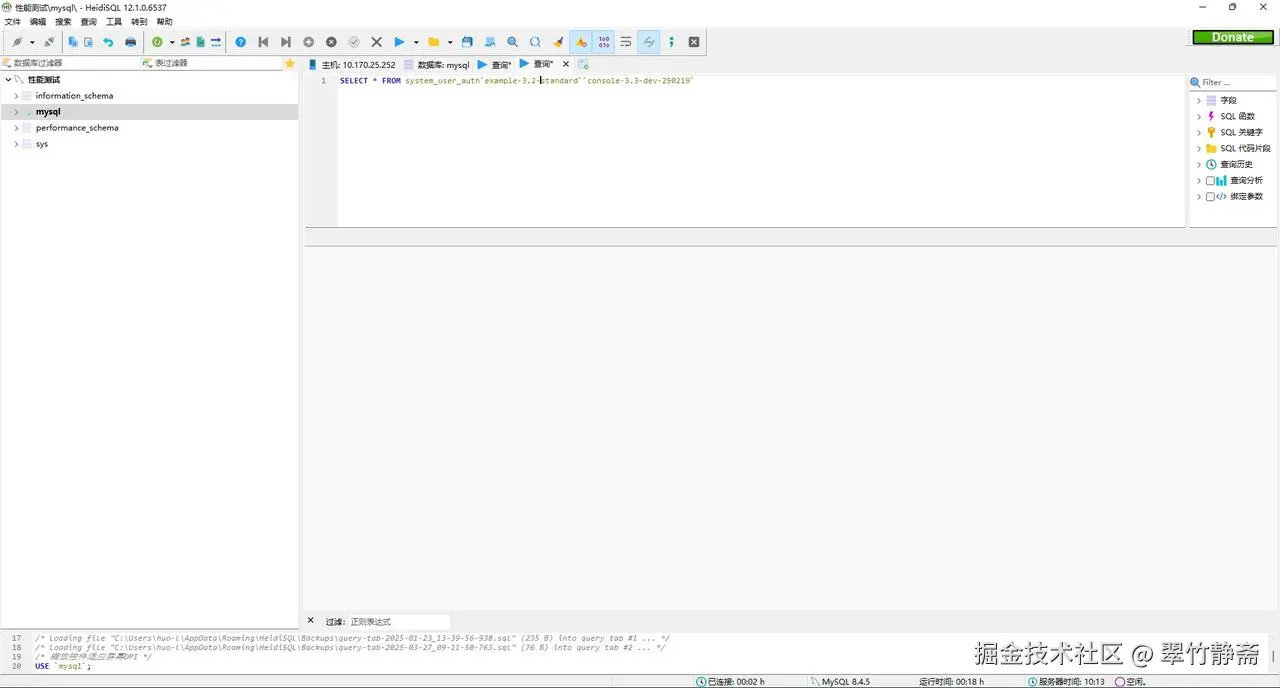The image size is (1280, 688).
Task: Collapse the 性能测试 session node
Action: (8, 80)
